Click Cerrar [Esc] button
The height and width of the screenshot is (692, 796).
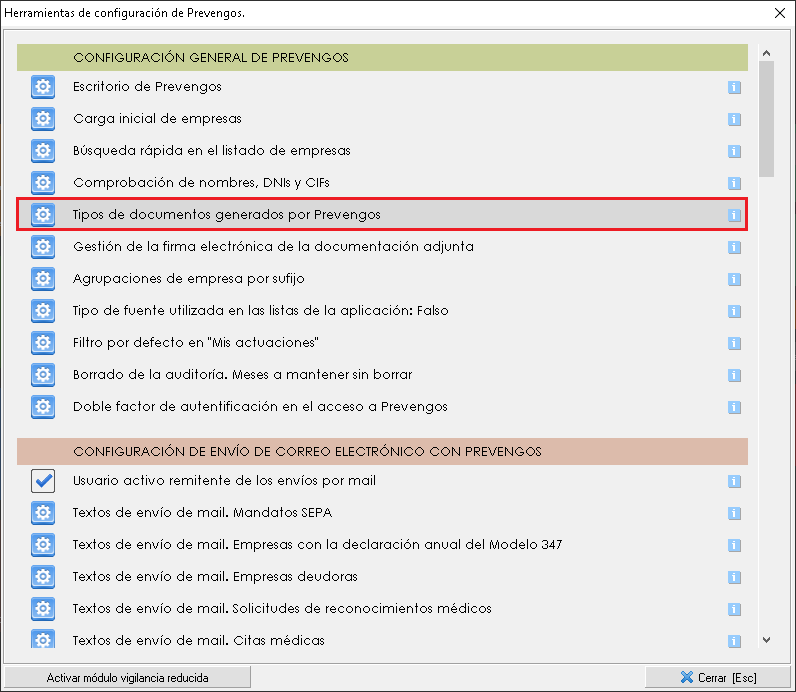[718, 678]
